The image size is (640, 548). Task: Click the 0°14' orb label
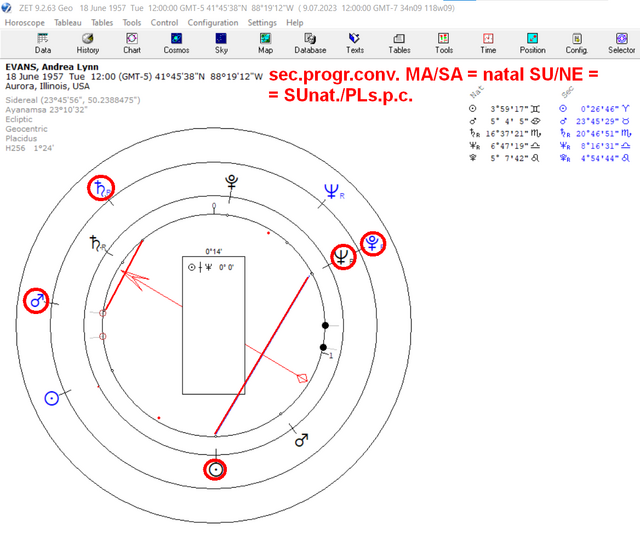click(213, 251)
